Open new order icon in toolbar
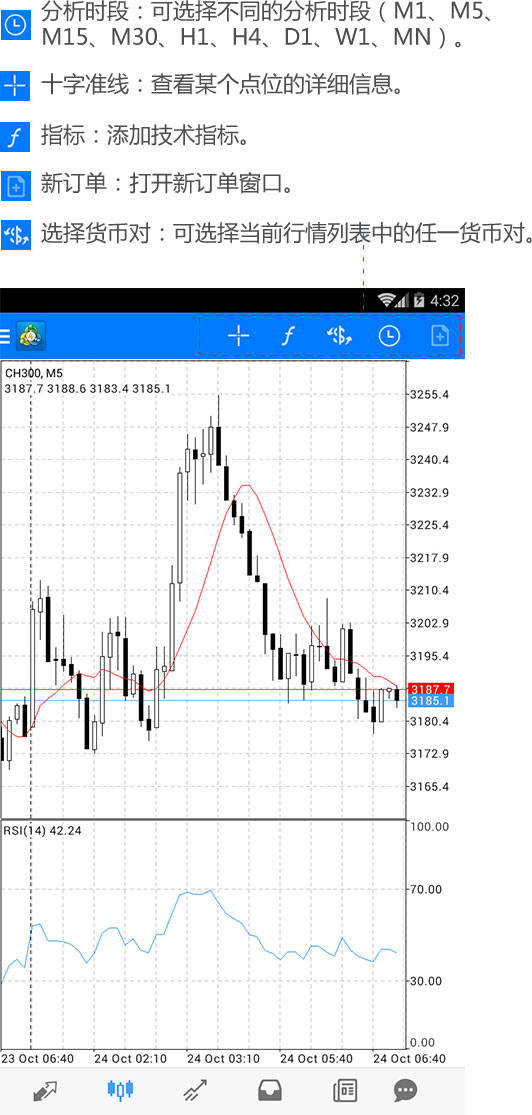 coord(440,336)
